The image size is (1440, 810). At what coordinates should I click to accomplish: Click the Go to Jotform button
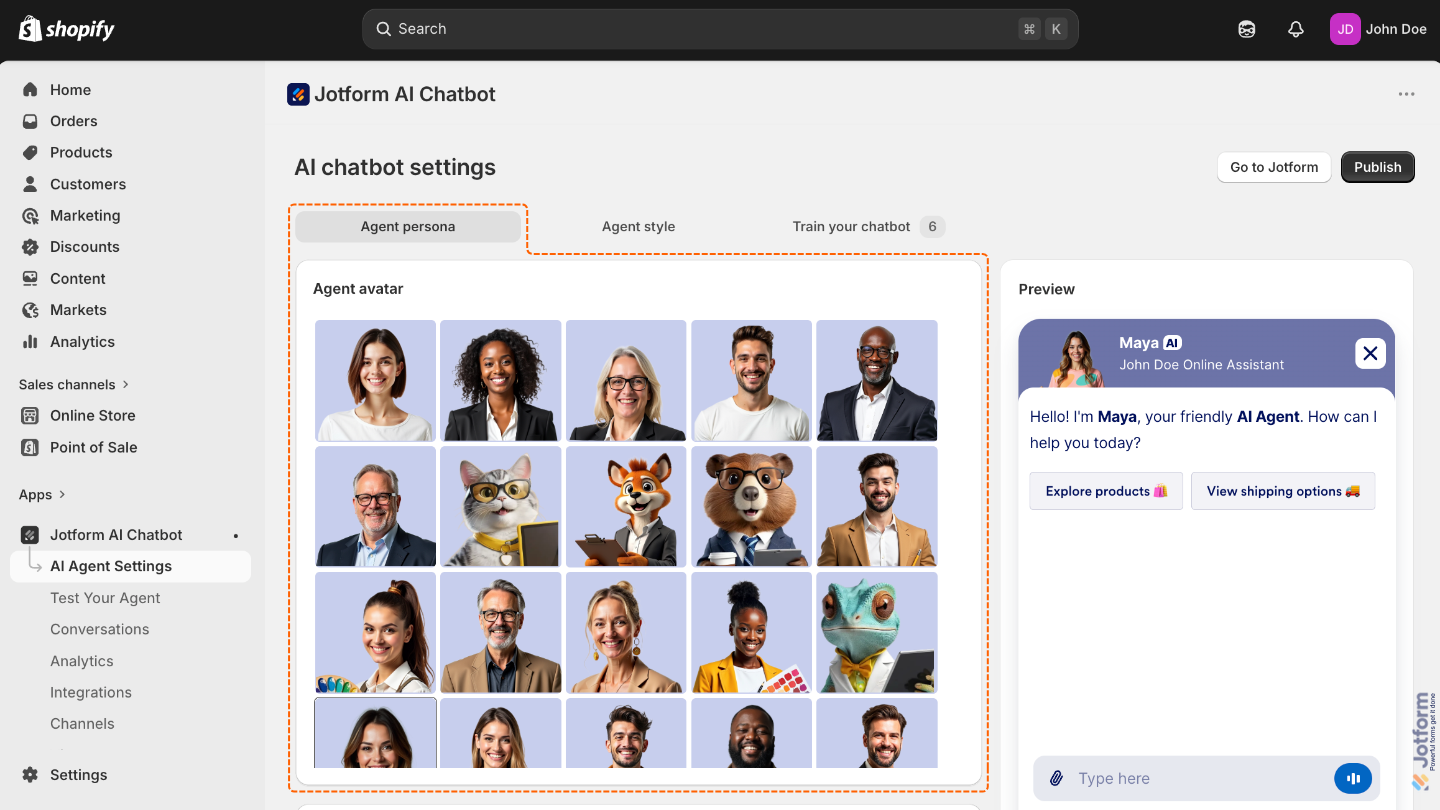(x=1274, y=166)
